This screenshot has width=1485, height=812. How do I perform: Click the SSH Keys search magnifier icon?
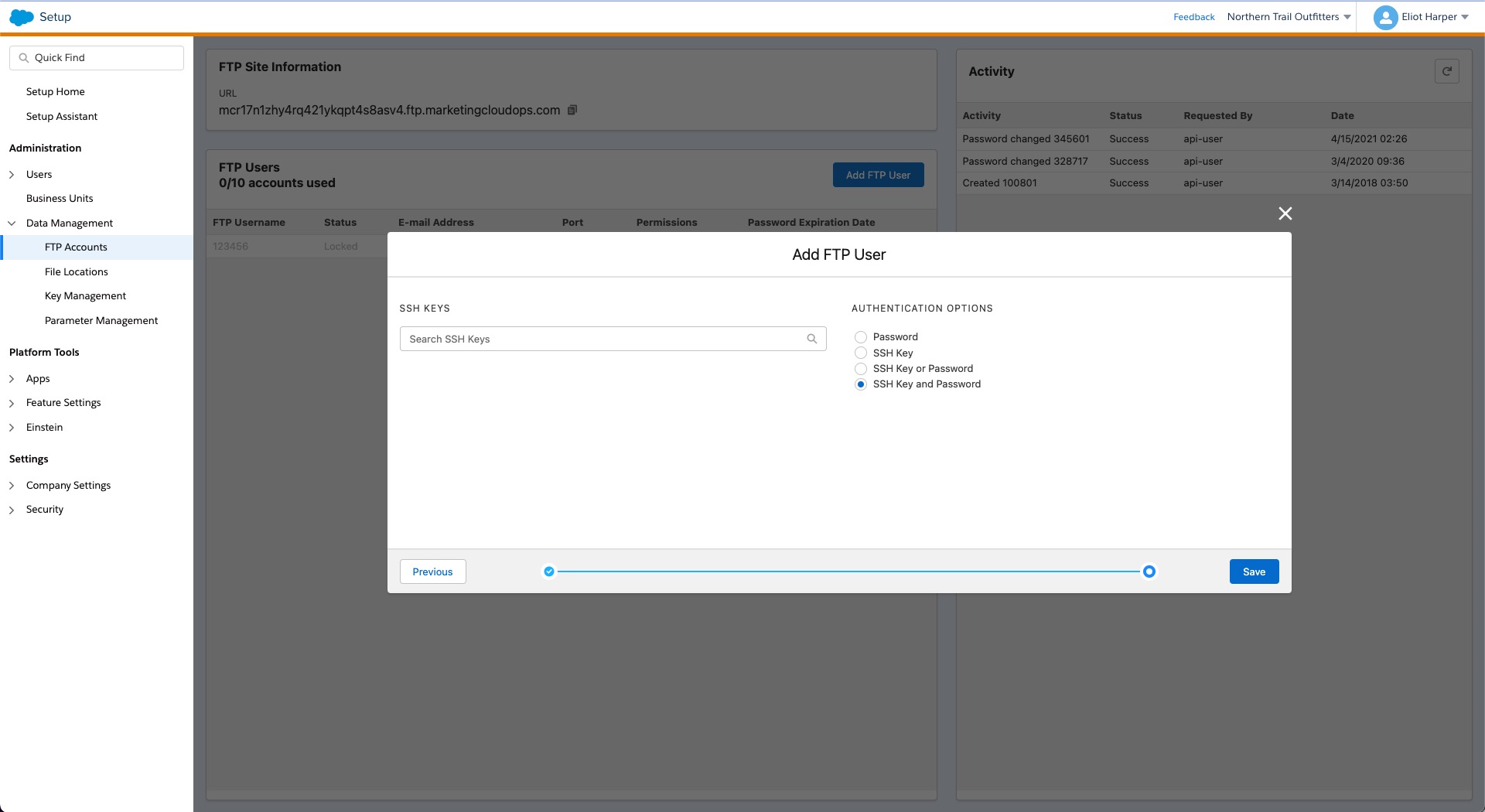(x=812, y=339)
